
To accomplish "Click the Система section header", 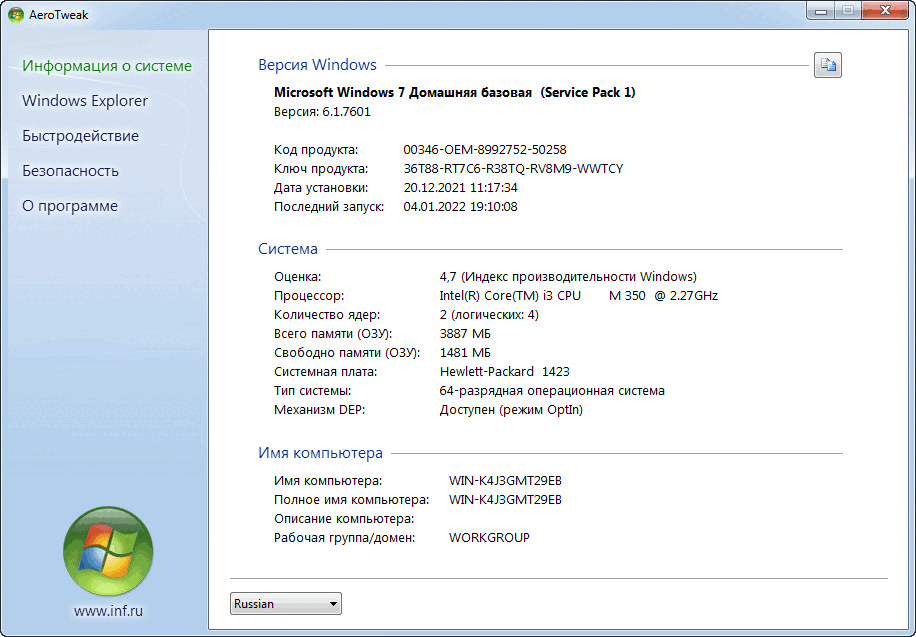I will tap(288, 249).
